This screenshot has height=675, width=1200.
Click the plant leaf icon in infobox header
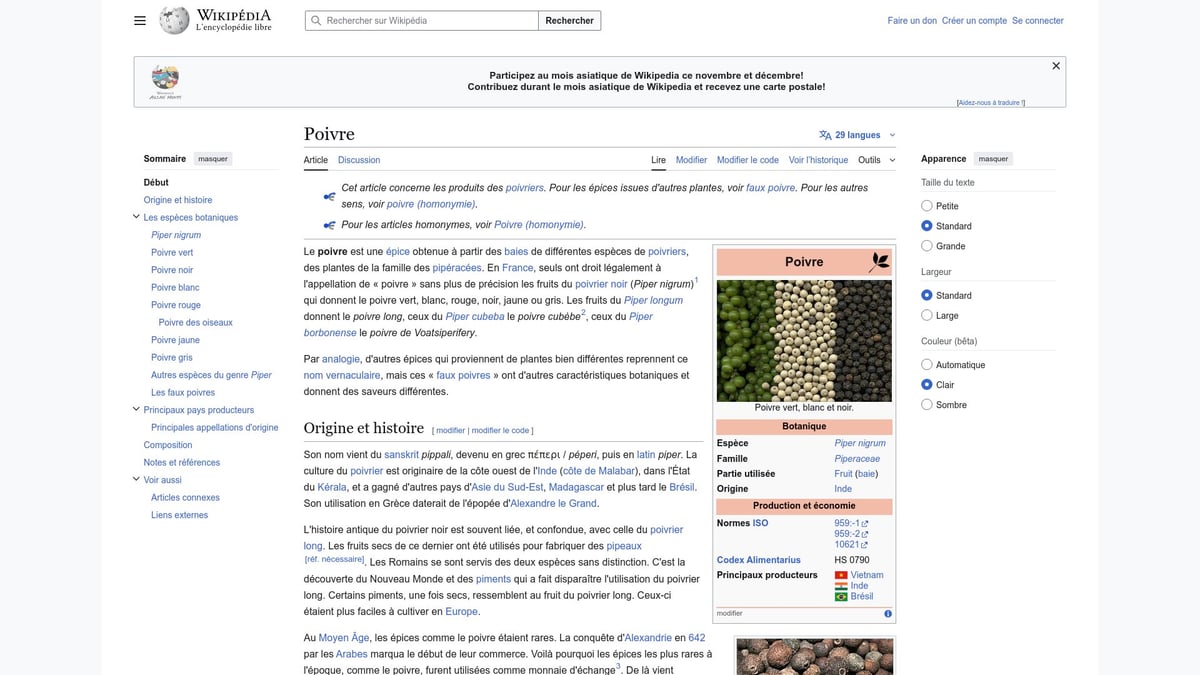(879, 262)
